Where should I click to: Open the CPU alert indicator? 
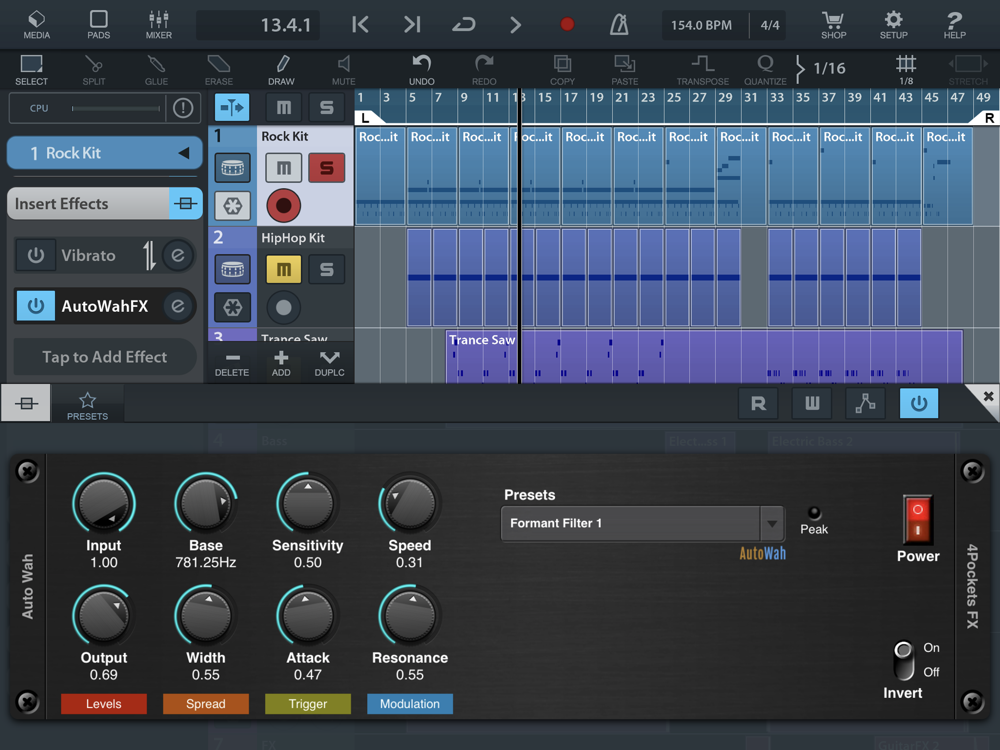(x=183, y=108)
